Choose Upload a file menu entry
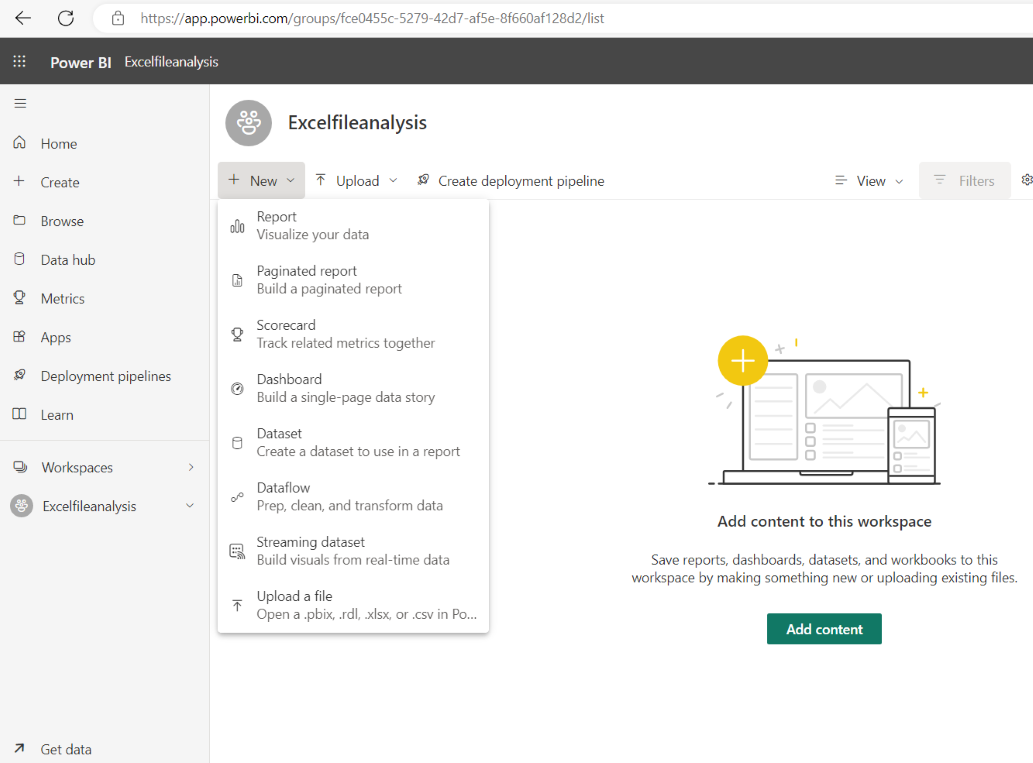The image size is (1033, 763). (353, 605)
